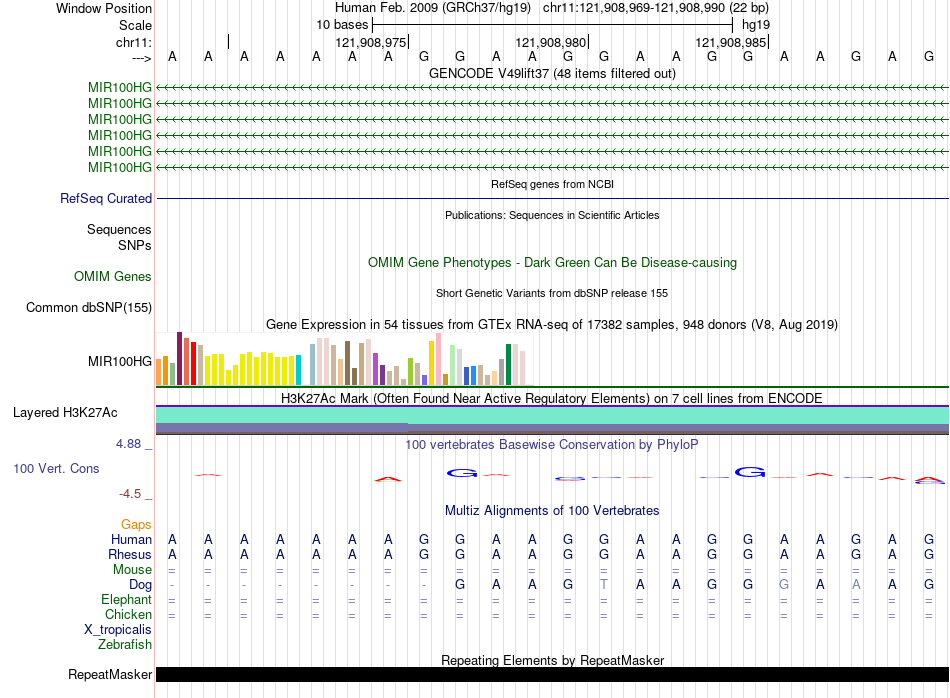Click the hg19 label beside the scale bar

pos(756,25)
